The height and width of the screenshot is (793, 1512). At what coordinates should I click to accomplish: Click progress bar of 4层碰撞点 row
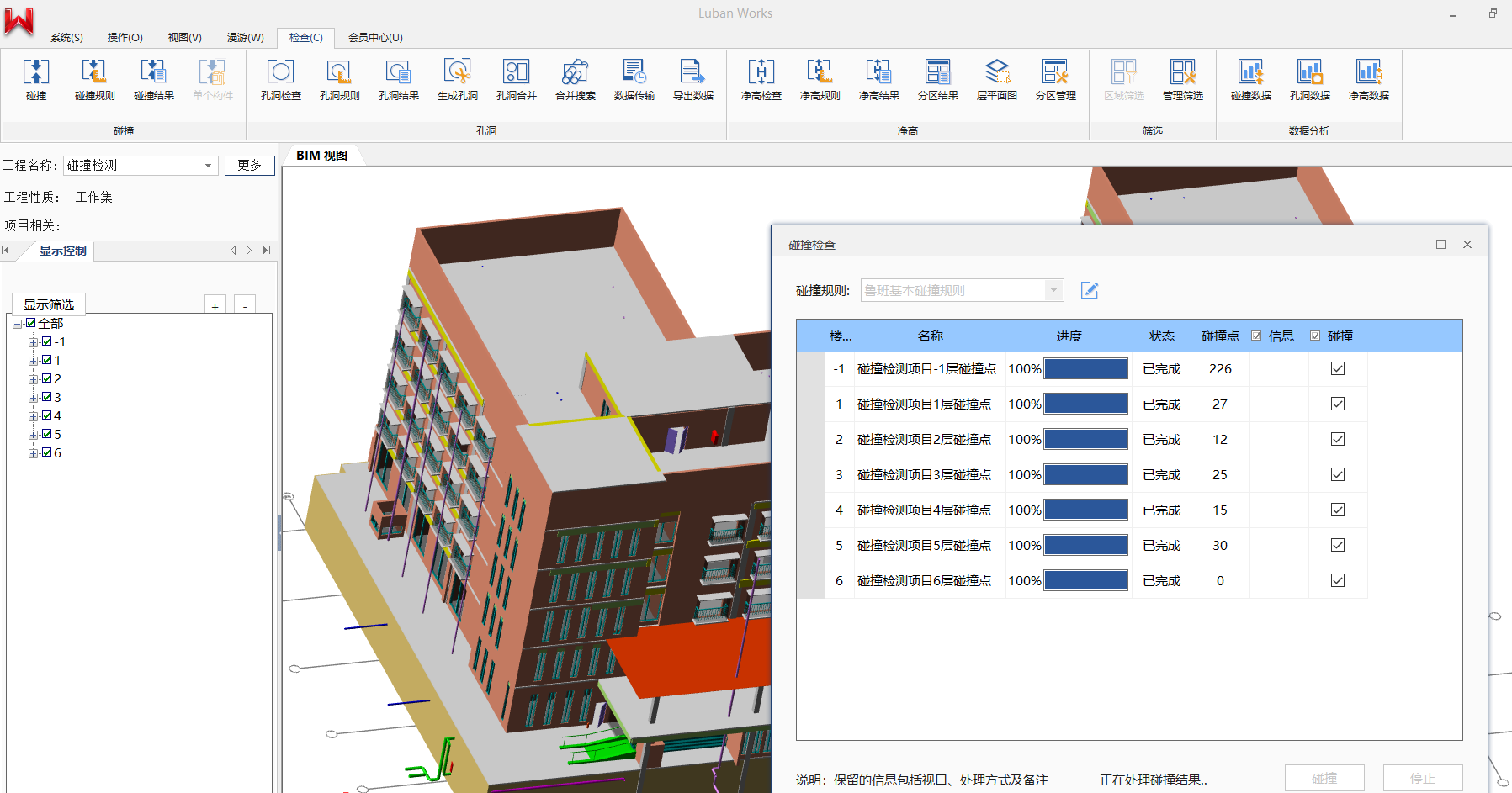(x=1086, y=510)
